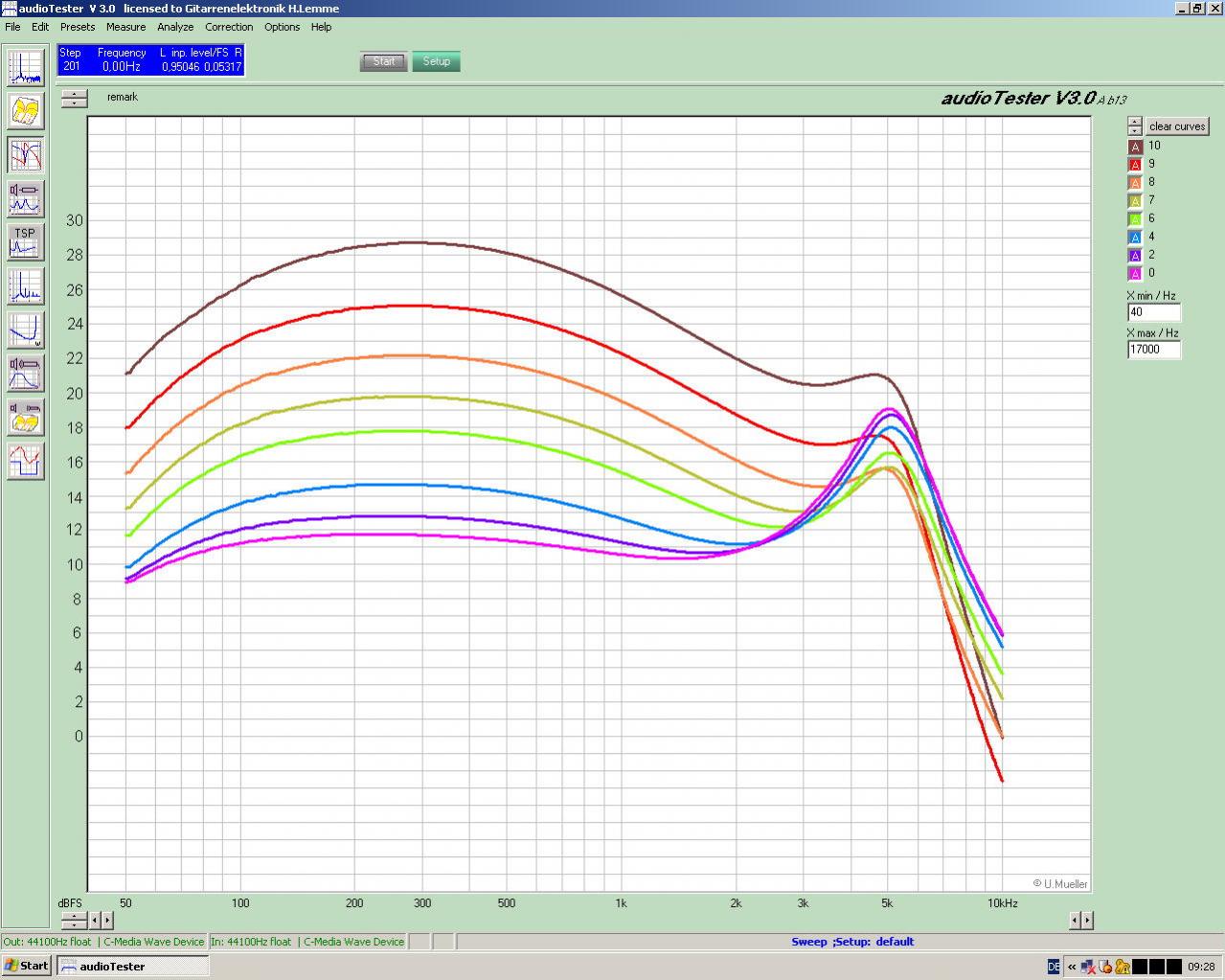This screenshot has width=1225, height=980.
Task: Select the frequency response sweep icon
Action: click(25, 155)
